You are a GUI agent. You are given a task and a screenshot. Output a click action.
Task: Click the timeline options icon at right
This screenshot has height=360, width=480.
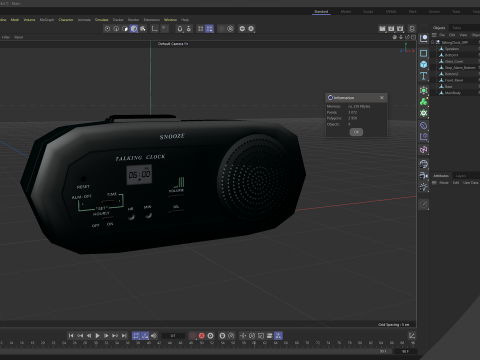click(x=412, y=336)
